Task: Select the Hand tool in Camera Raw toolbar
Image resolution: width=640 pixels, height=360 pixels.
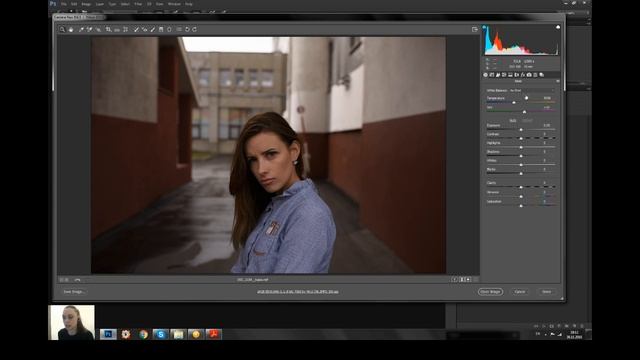Action: [x=71, y=29]
